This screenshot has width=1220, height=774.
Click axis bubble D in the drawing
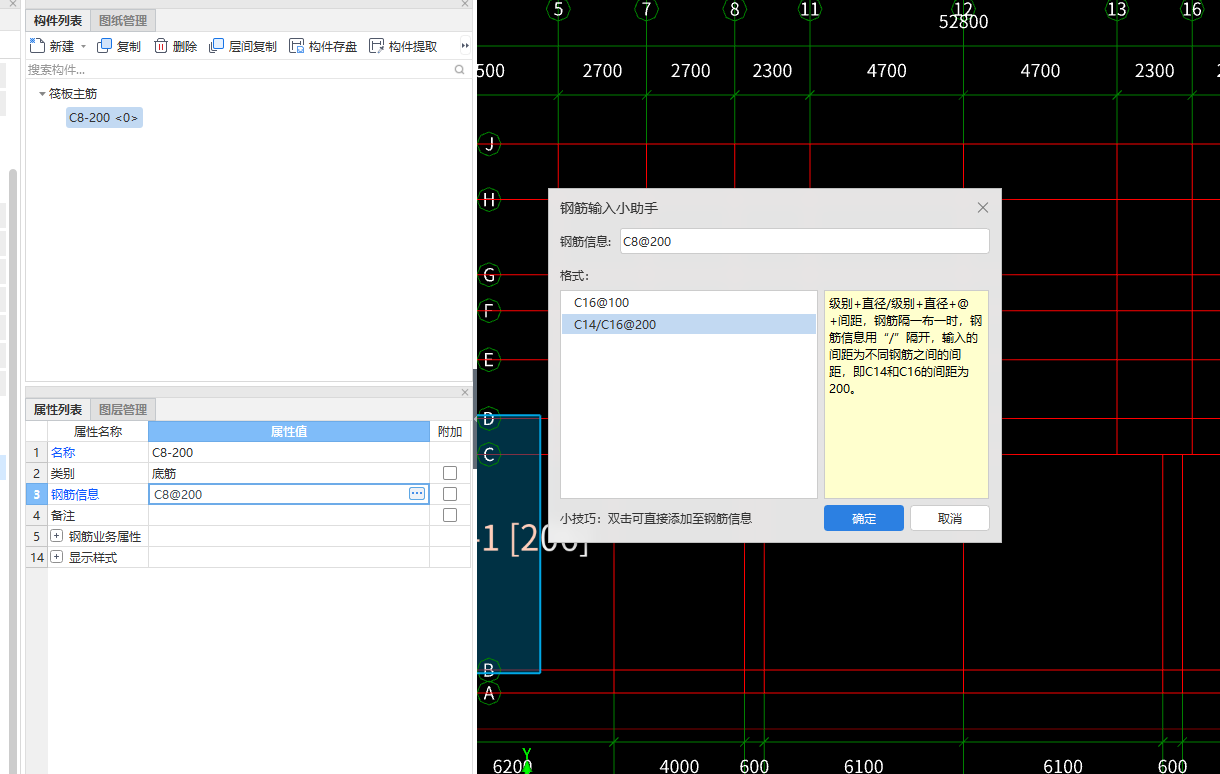[x=489, y=418]
